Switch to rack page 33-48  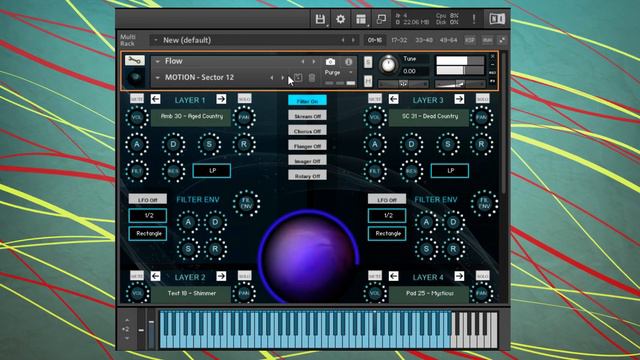pyautogui.click(x=424, y=40)
